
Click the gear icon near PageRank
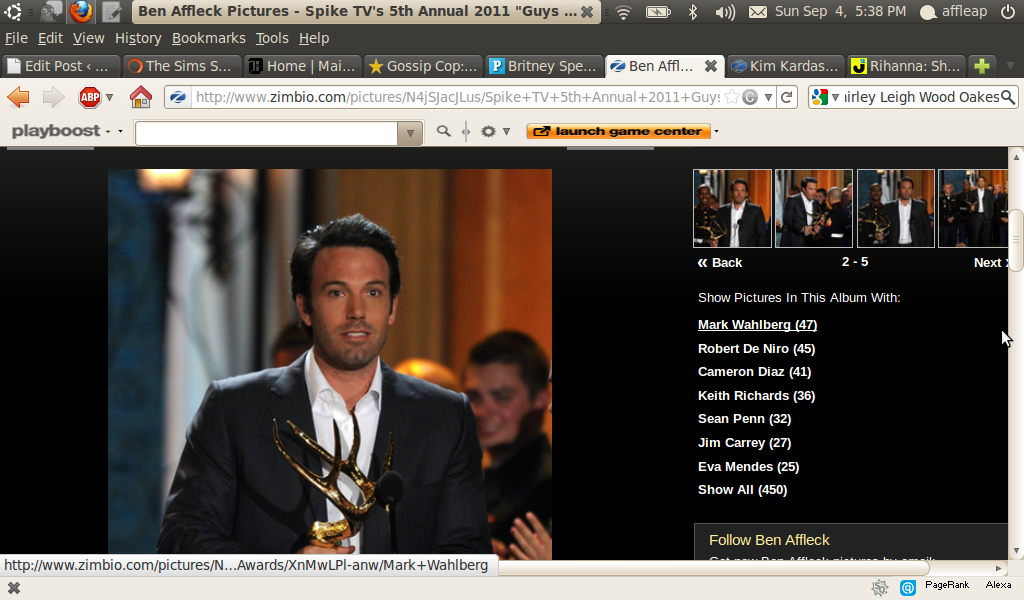[x=880, y=588]
